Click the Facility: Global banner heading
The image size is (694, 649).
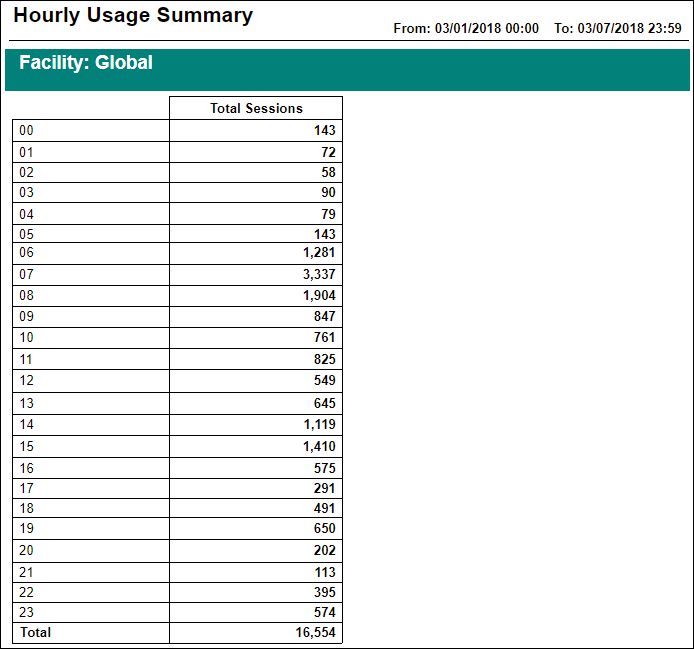coord(86,62)
